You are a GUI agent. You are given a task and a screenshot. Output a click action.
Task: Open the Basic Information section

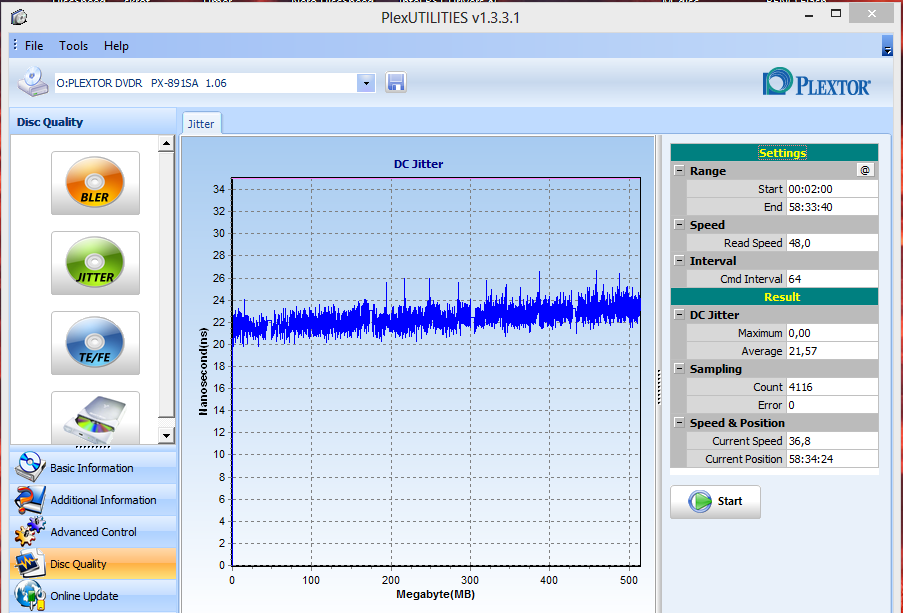tap(93, 468)
